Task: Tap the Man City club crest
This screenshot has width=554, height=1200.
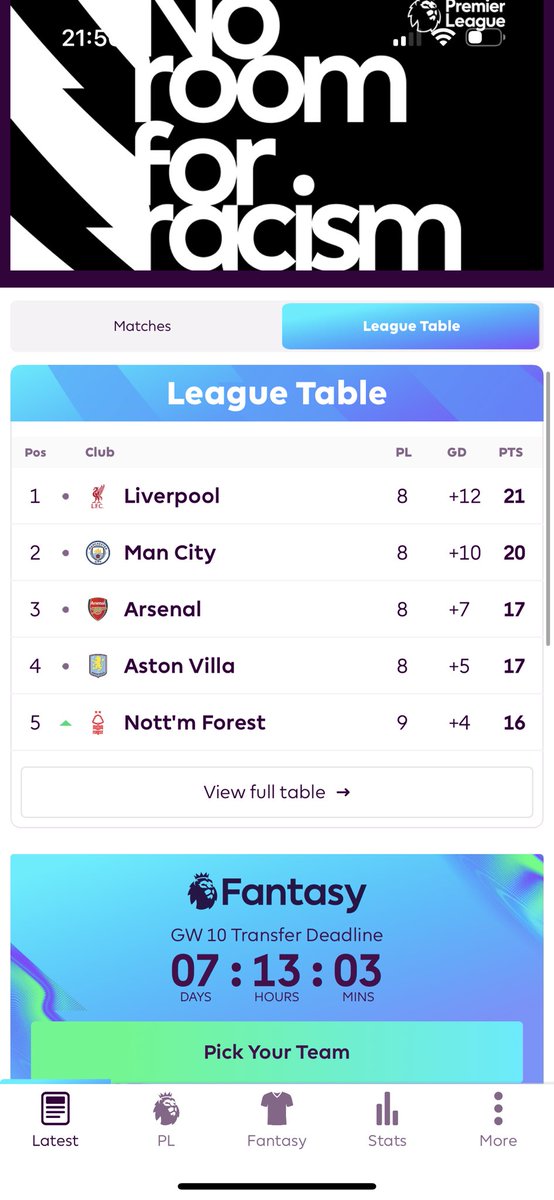Action: [97, 553]
